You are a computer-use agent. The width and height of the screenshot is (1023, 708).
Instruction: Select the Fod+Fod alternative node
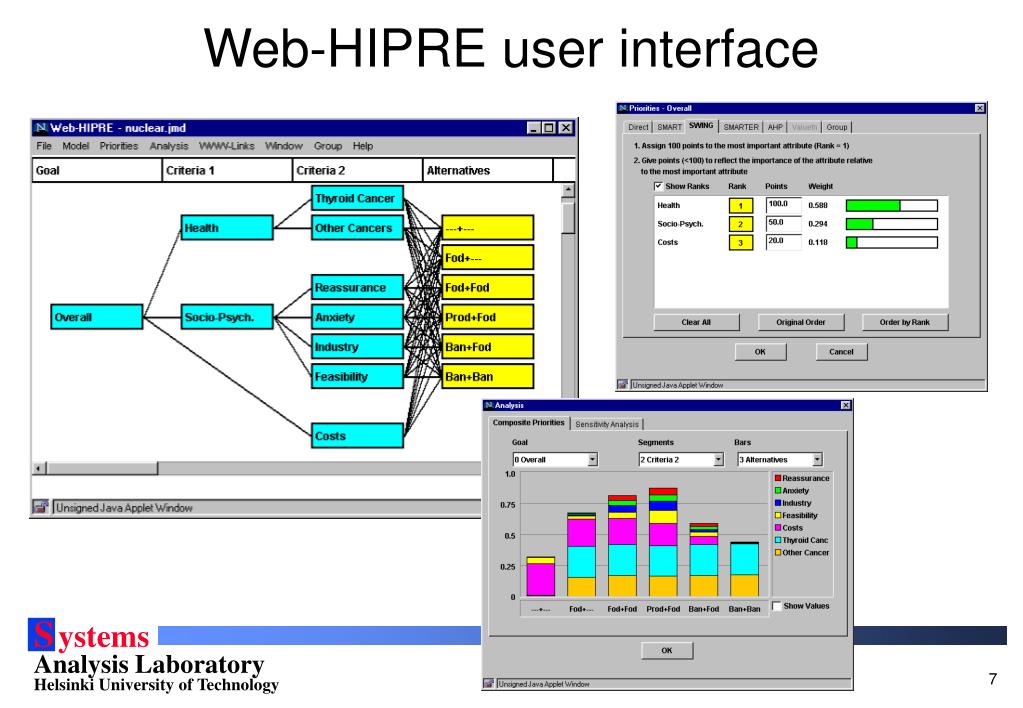pyautogui.click(x=487, y=287)
